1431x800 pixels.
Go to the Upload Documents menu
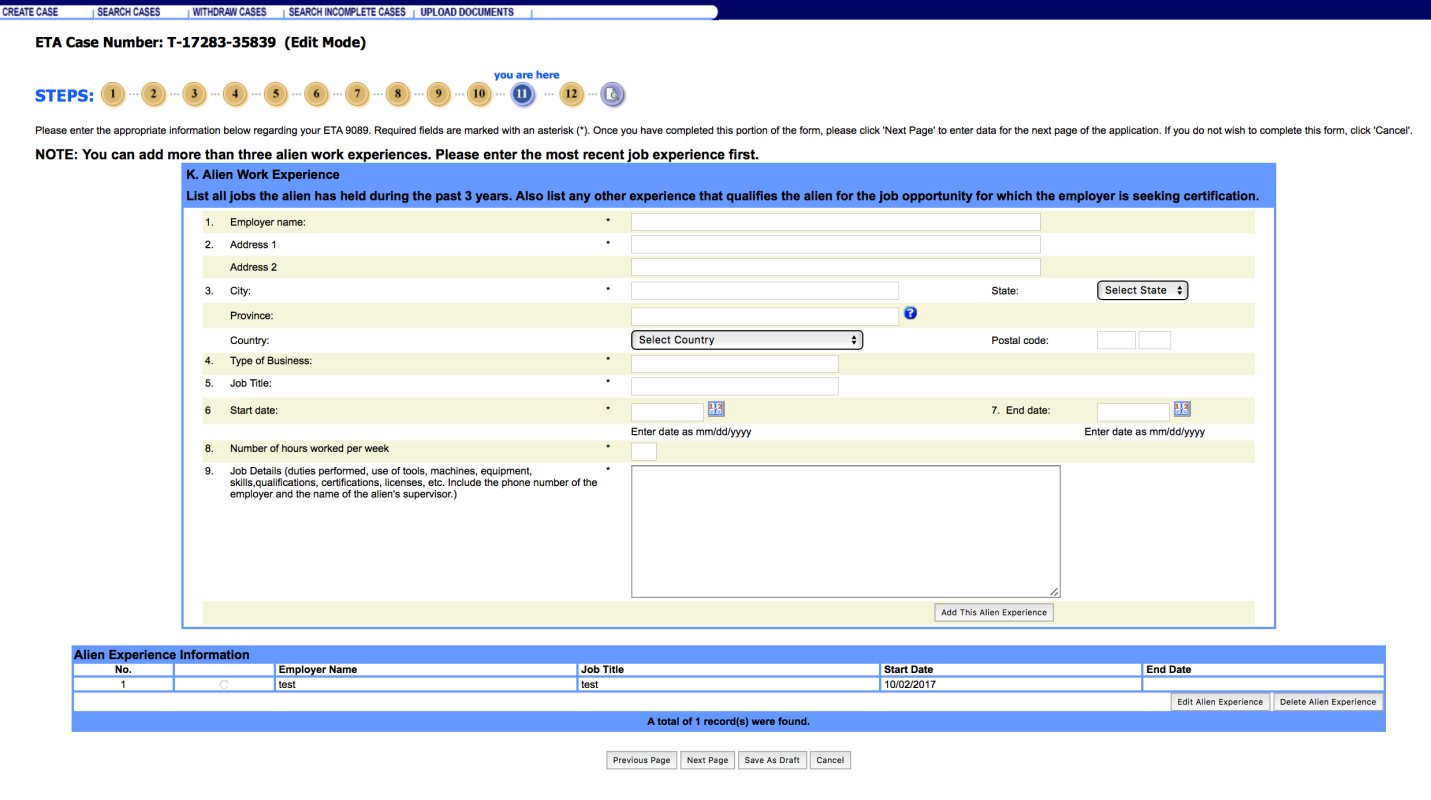click(x=467, y=12)
